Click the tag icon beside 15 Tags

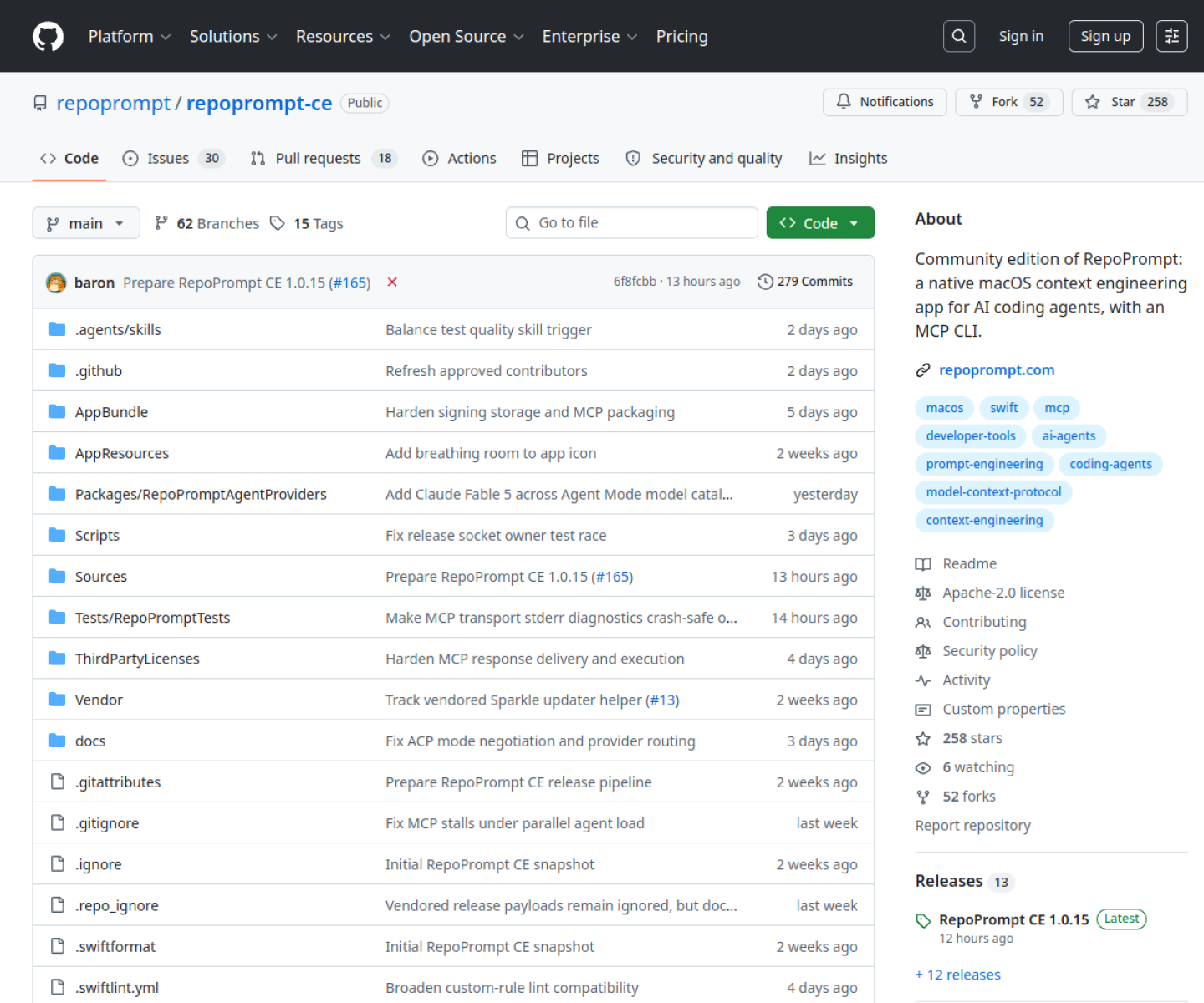(x=278, y=223)
